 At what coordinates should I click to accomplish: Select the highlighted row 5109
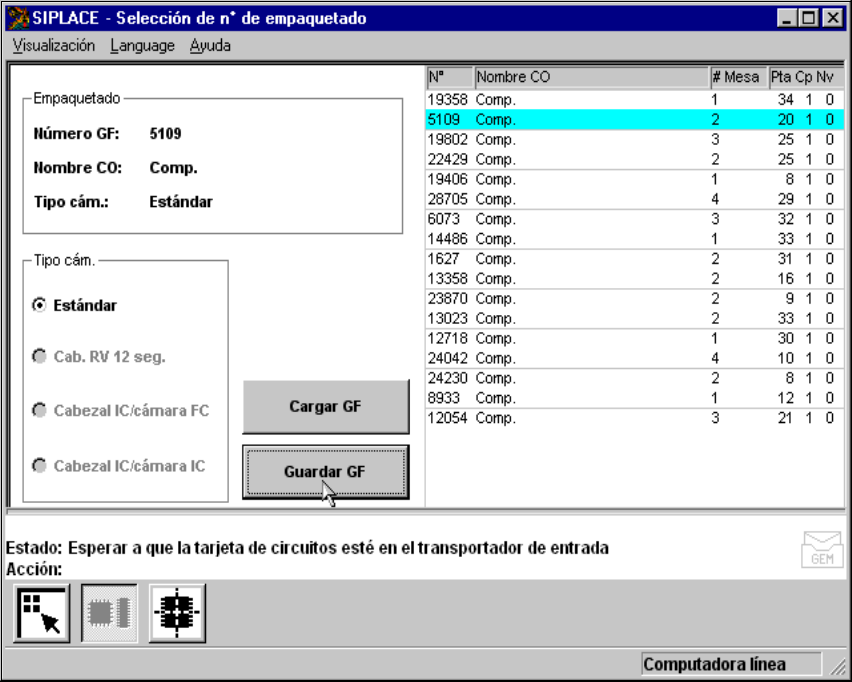pyautogui.click(x=635, y=120)
